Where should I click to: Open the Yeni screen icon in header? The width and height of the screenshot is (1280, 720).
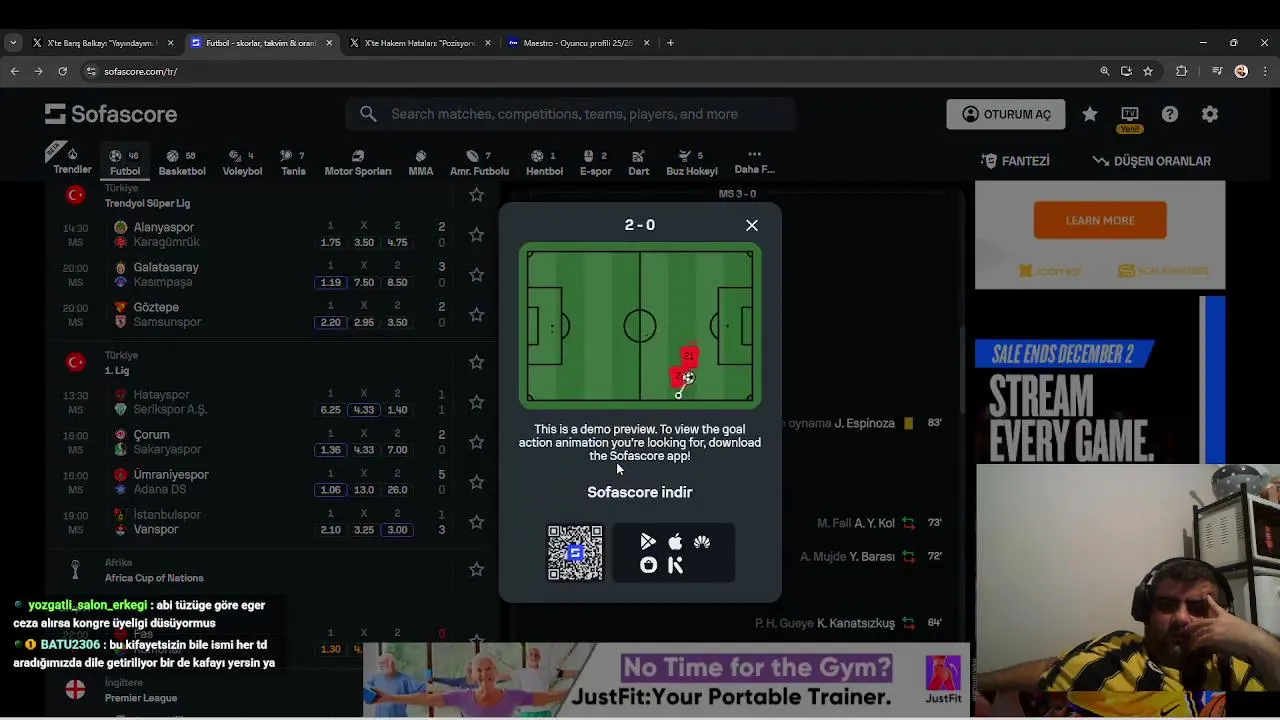(1130, 117)
